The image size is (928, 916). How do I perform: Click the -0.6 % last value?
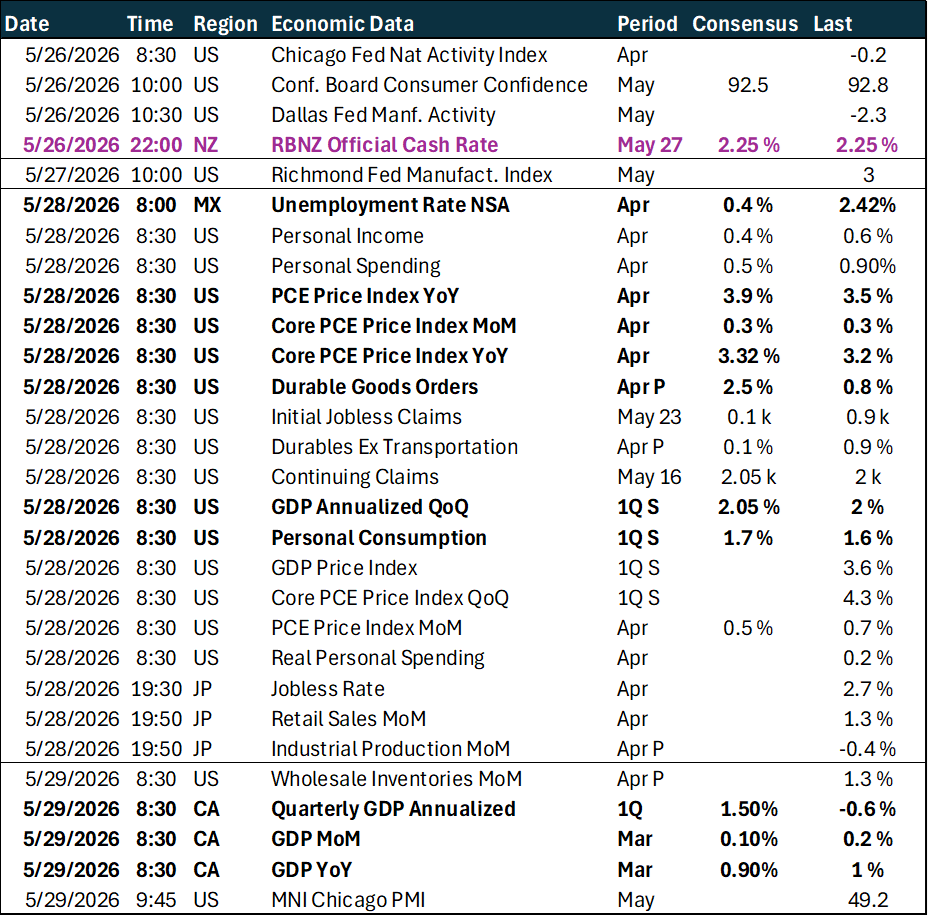[x=867, y=809]
